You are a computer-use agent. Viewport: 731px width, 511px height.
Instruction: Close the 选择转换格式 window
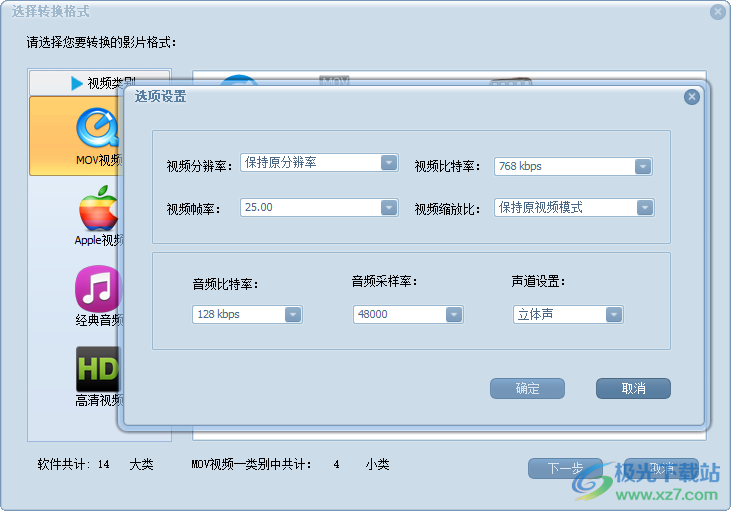717,12
